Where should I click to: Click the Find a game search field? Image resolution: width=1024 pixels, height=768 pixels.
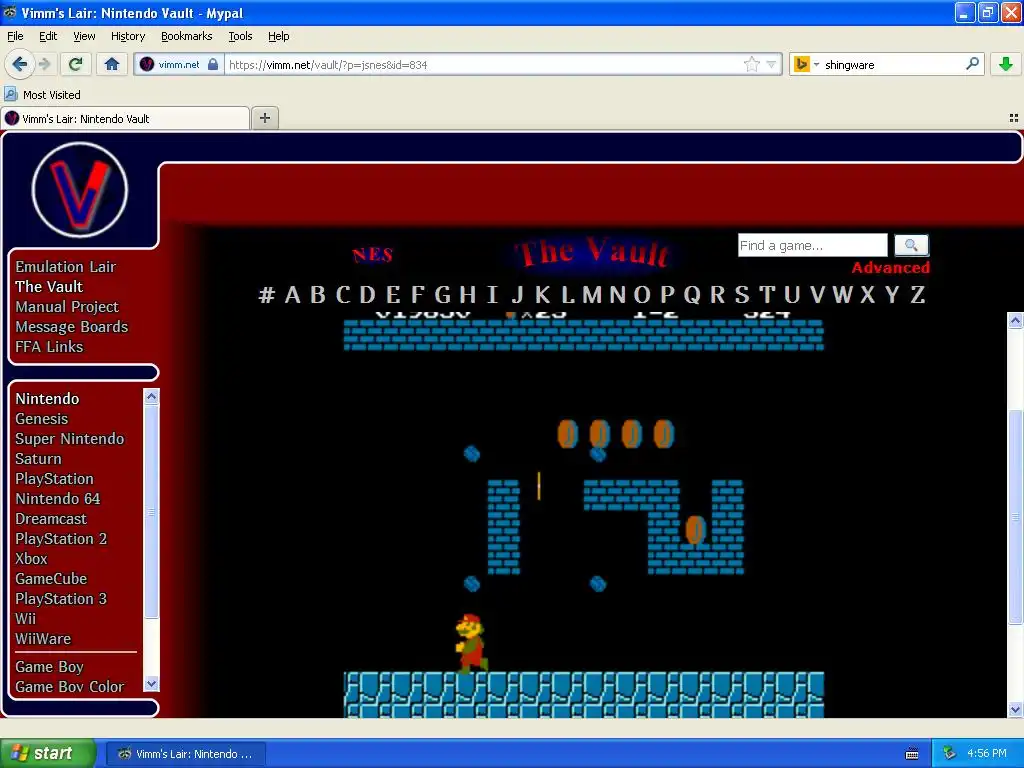812,246
